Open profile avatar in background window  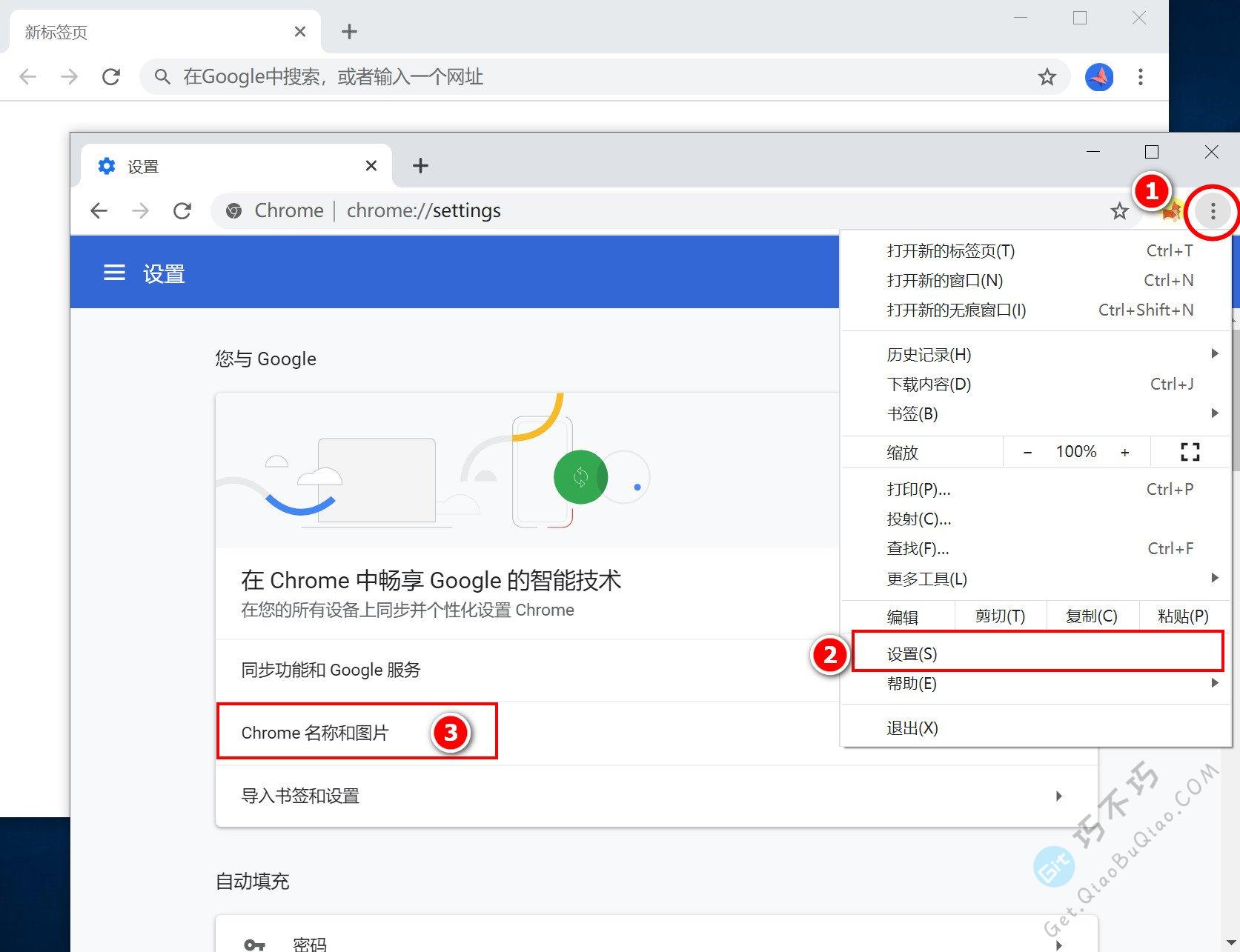tap(1099, 77)
